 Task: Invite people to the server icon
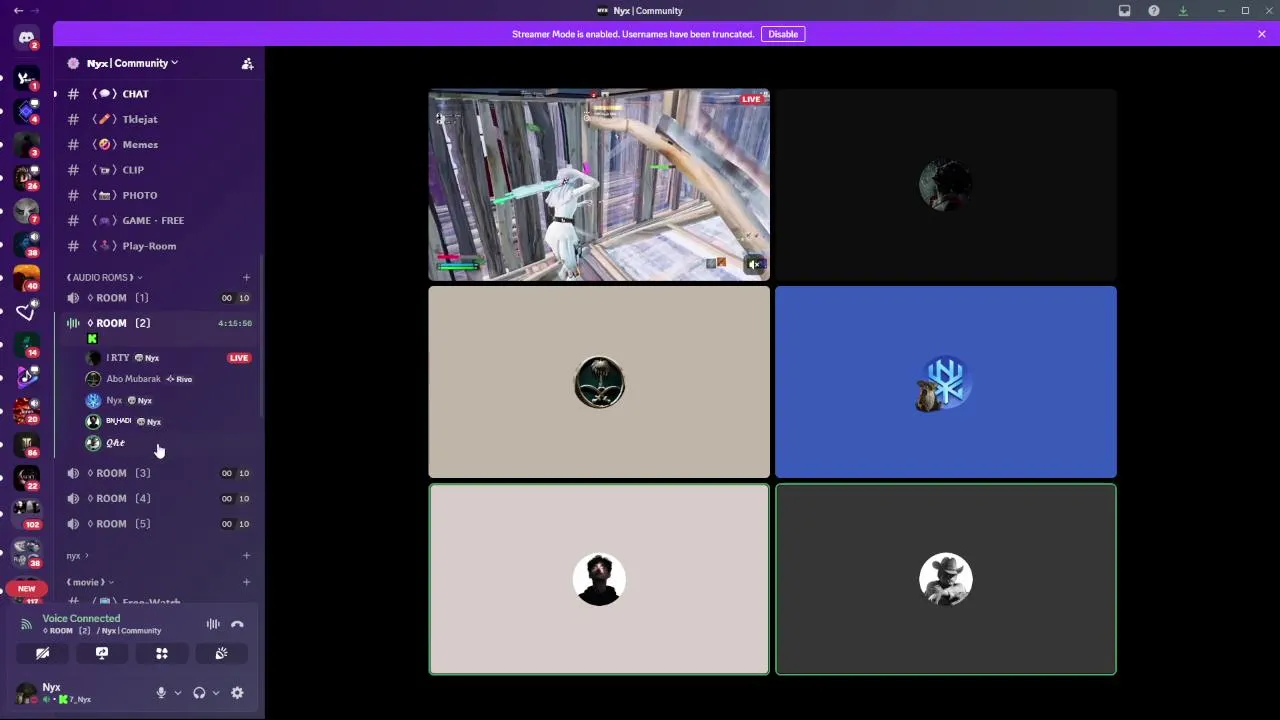click(247, 63)
